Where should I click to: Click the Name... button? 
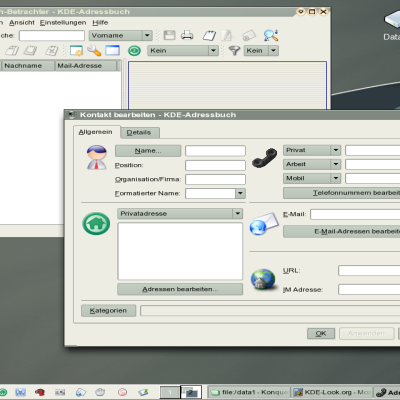point(148,151)
